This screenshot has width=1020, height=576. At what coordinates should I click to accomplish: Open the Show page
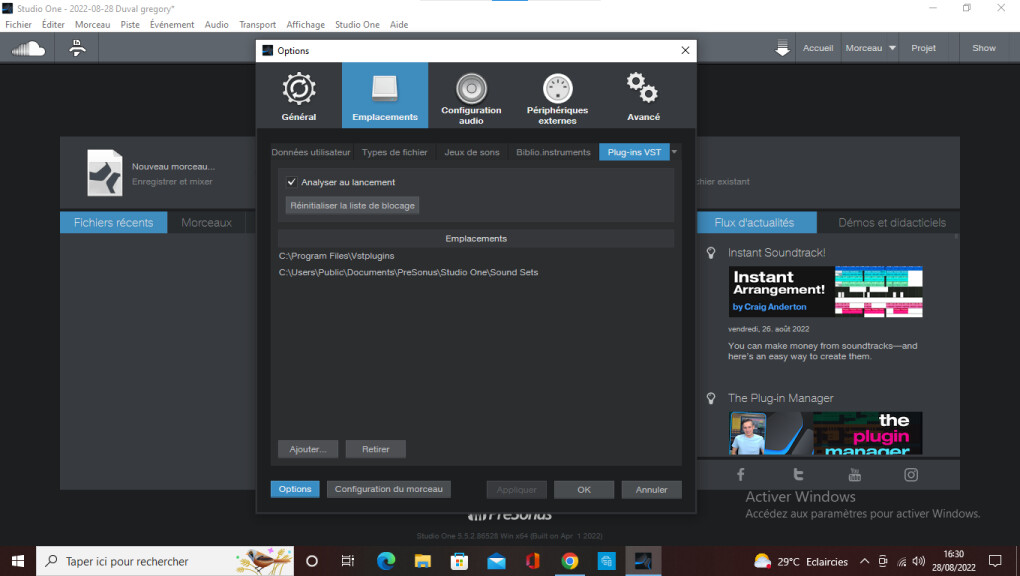(x=984, y=48)
